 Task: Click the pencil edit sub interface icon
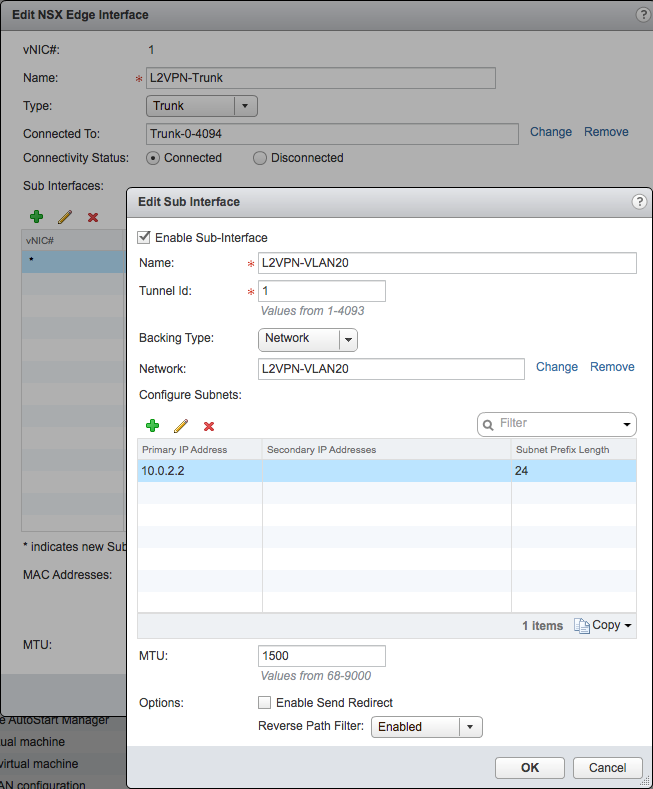coord(65,216)
